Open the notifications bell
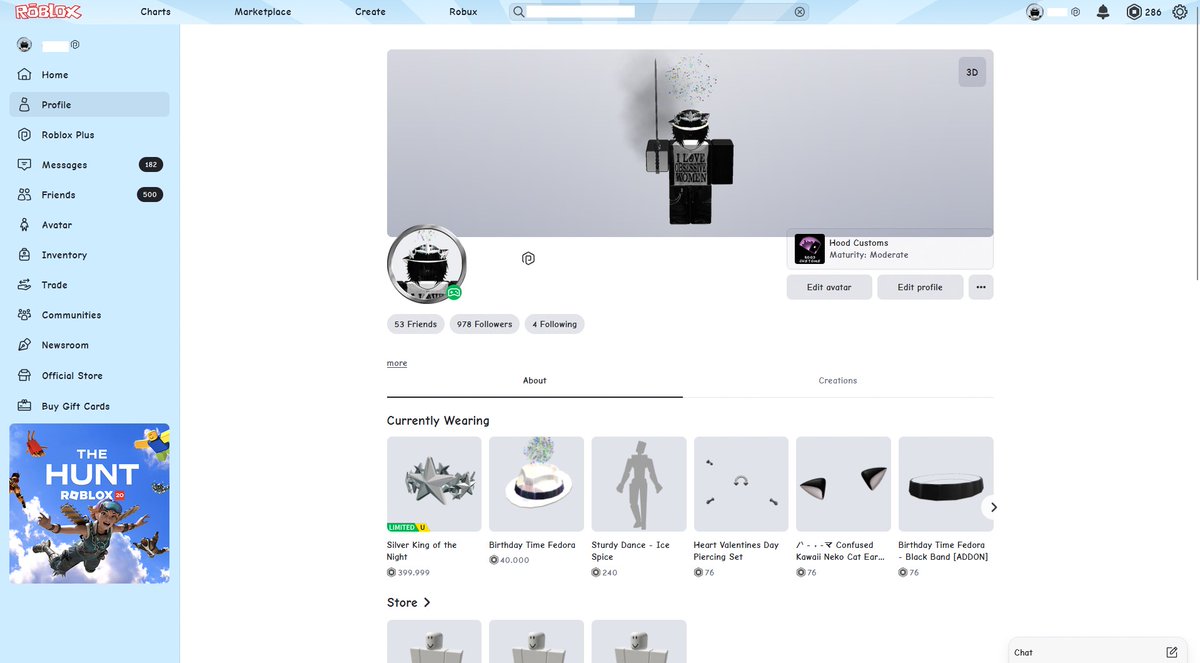 [1103, 12]
